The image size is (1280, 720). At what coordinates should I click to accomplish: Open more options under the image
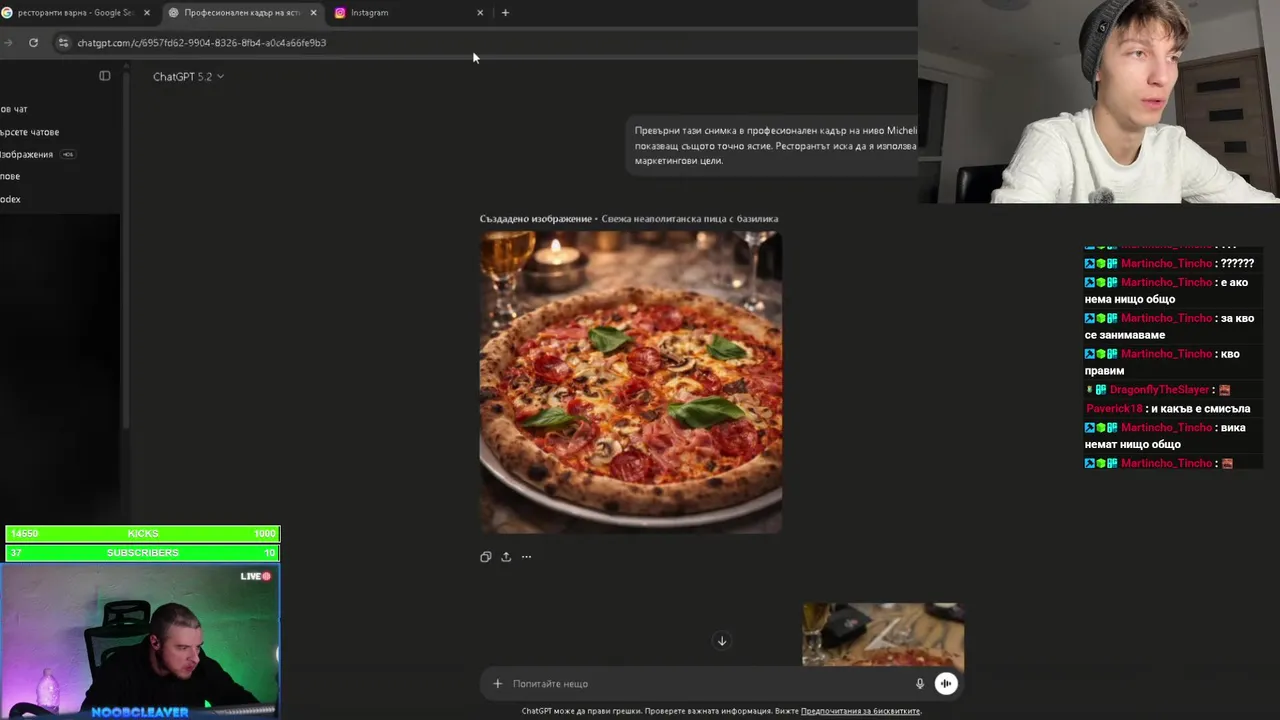(x=526, y=557)
